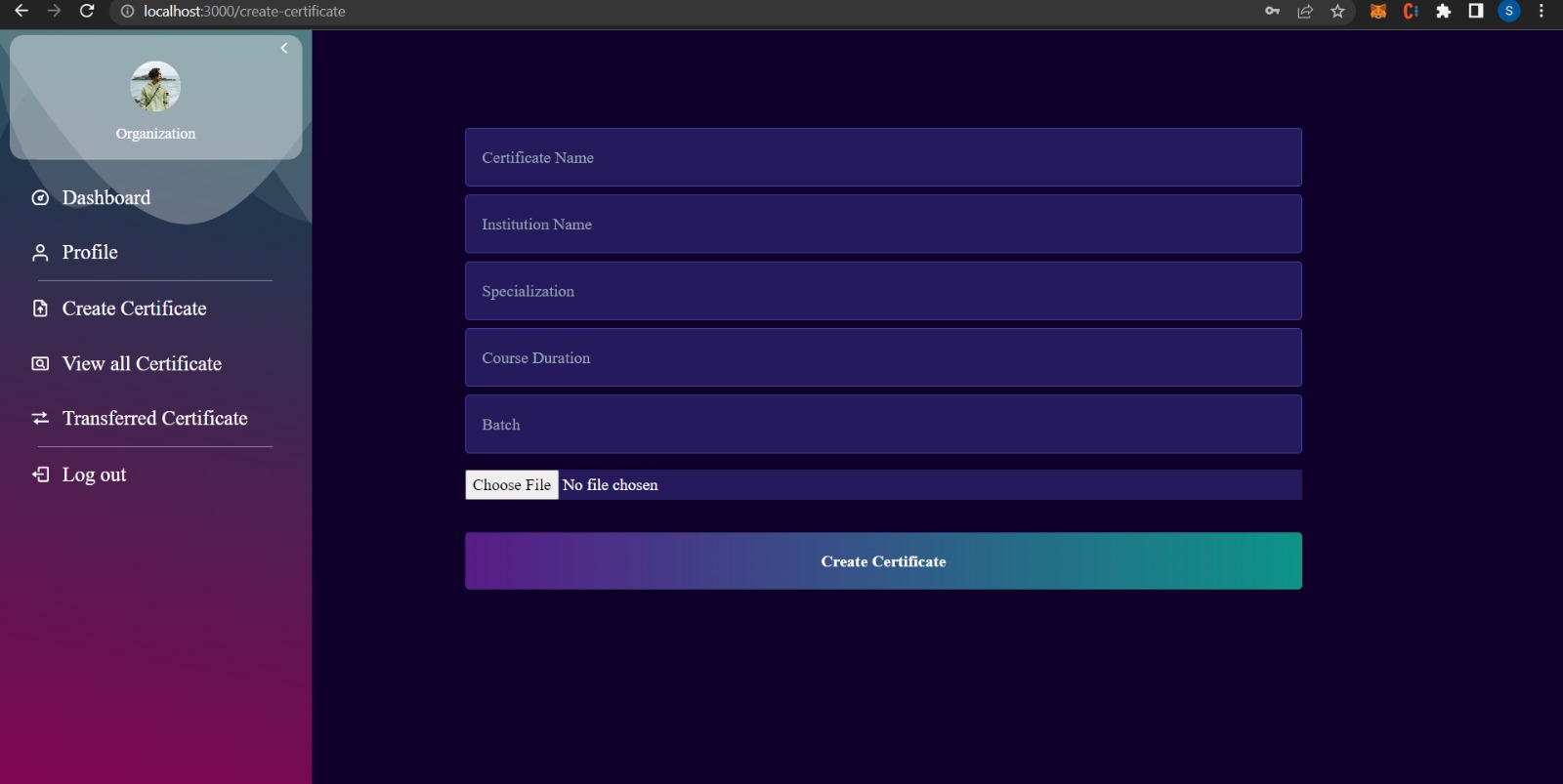This screenshot has height=784, width=1563.
Task: Click the red C extension icon
Action: coord(1411,12)
